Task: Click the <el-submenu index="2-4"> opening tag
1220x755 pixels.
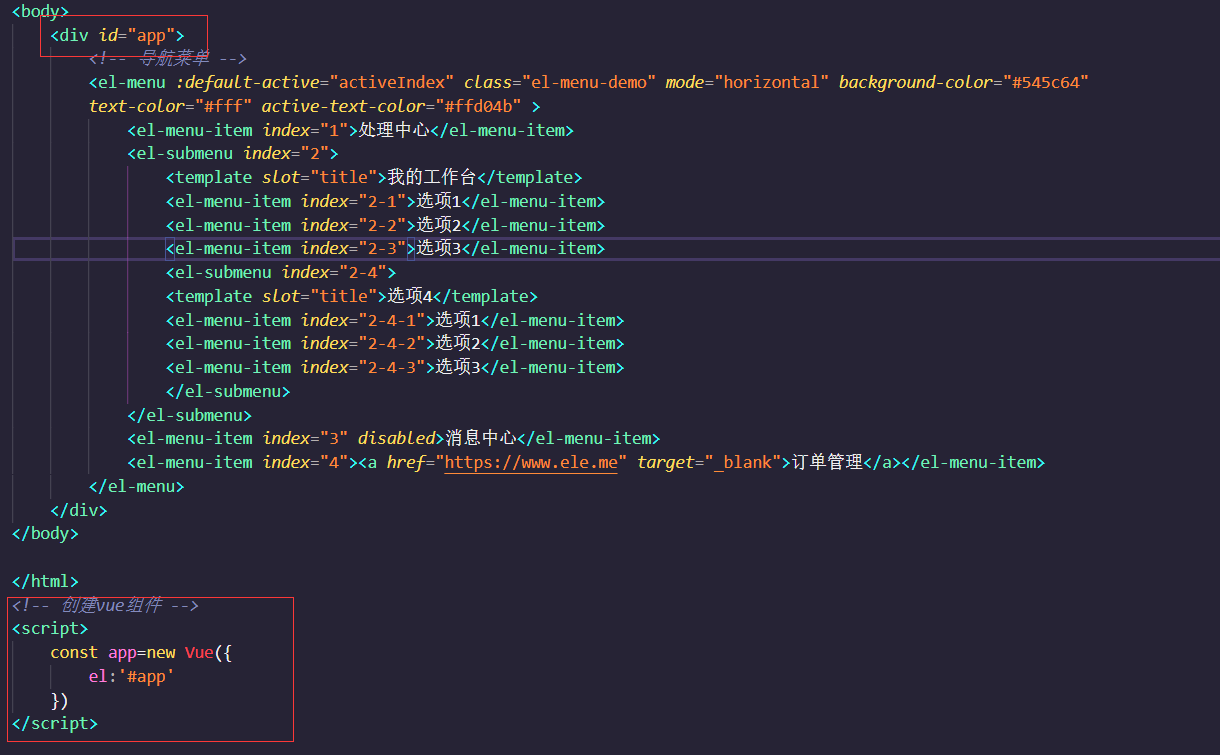Action: tap(281, 272)
